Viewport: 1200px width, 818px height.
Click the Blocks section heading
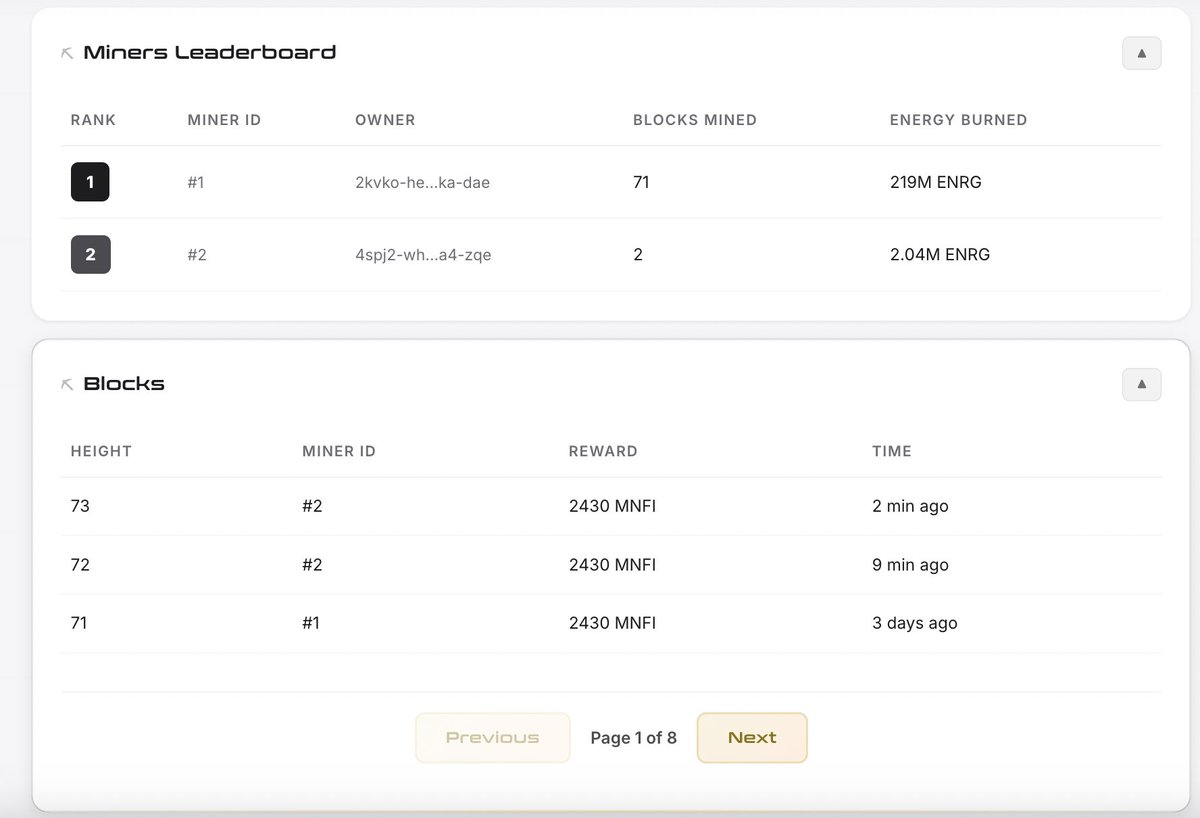coord(124,384)
